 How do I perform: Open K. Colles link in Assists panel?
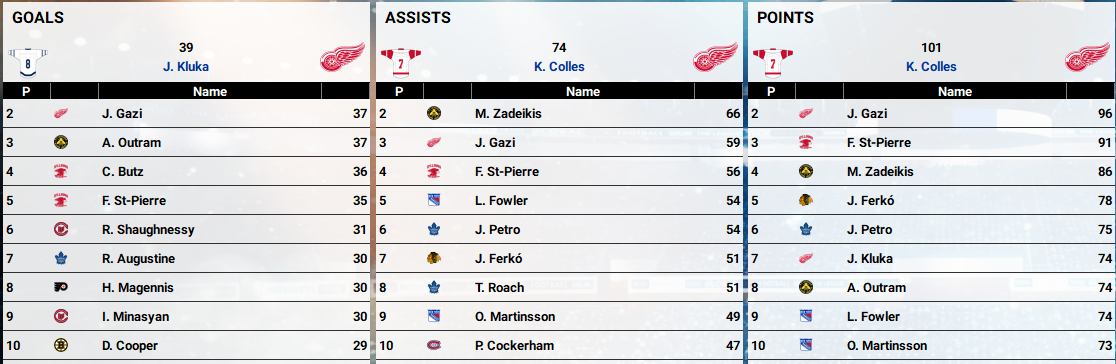point(559,67)
